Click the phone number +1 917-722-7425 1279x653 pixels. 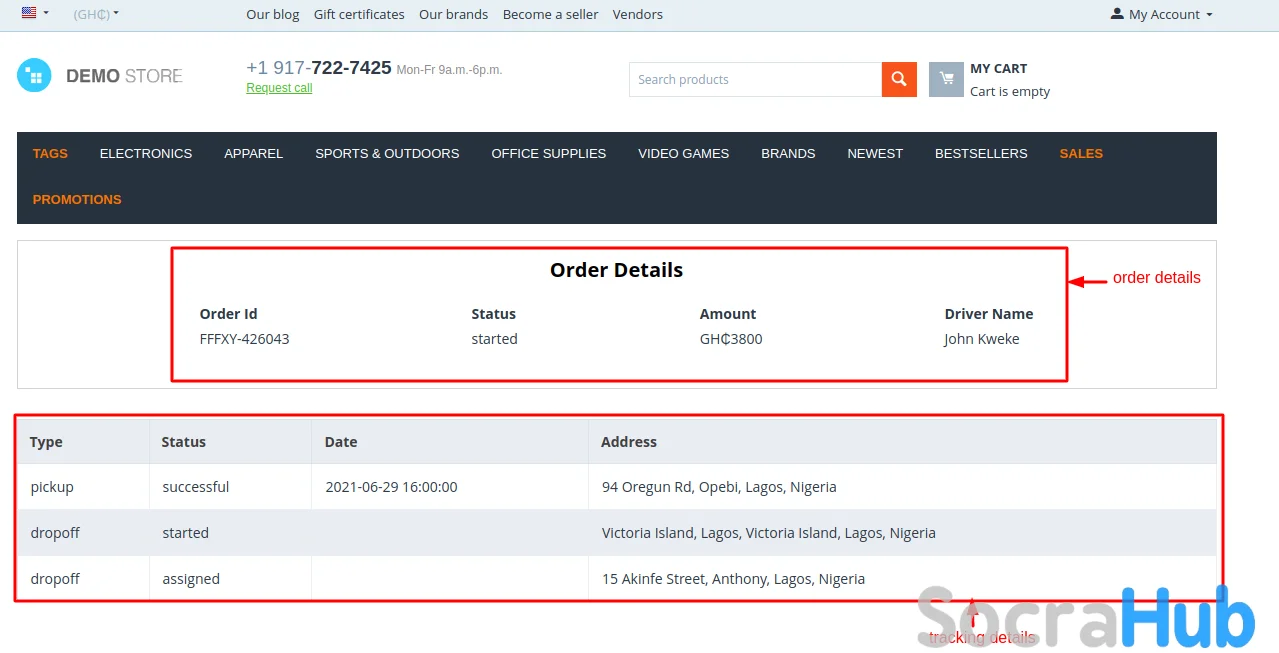coord(319,67)
